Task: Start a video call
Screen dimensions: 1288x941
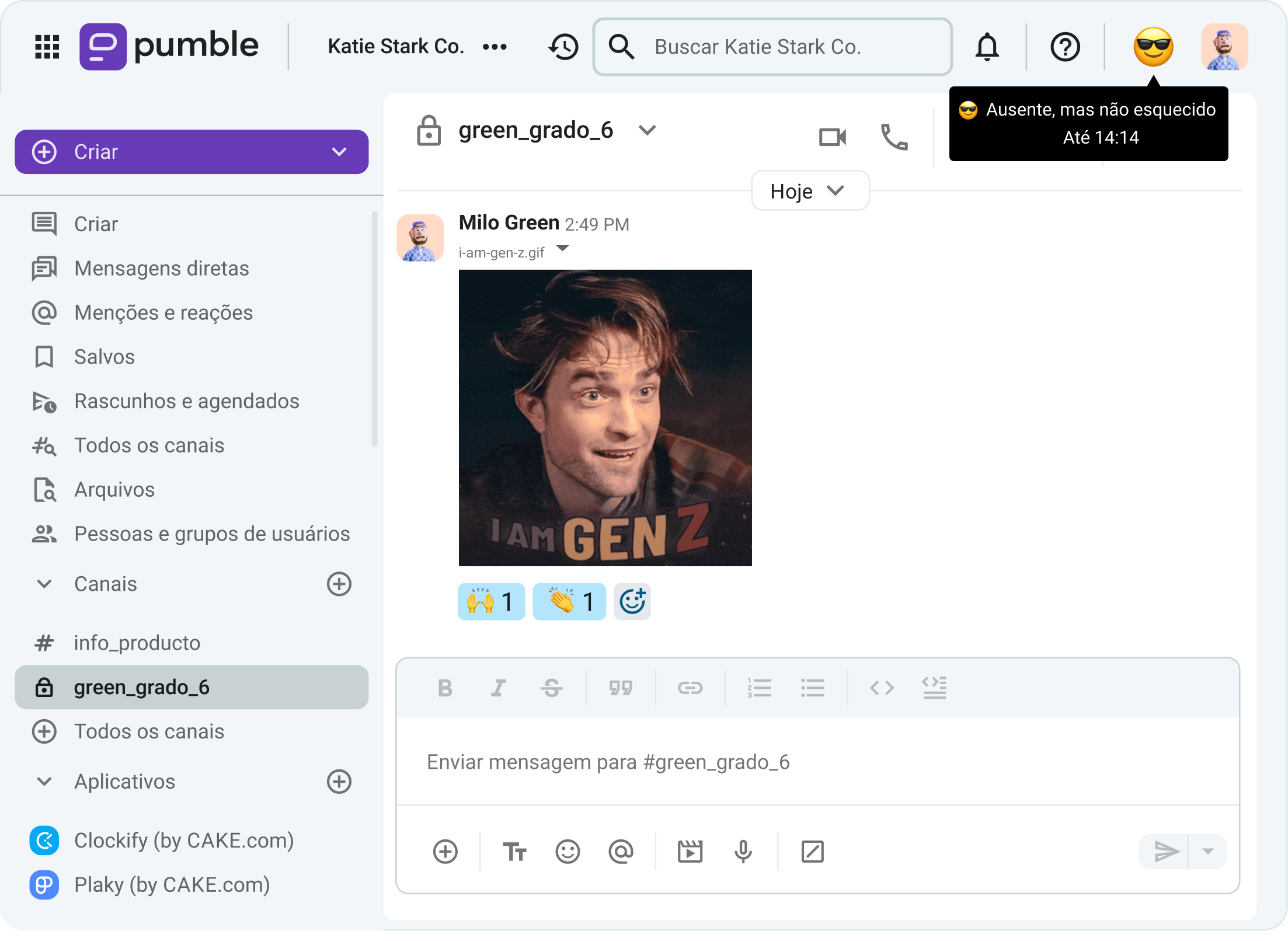Action: coord(833,137)
